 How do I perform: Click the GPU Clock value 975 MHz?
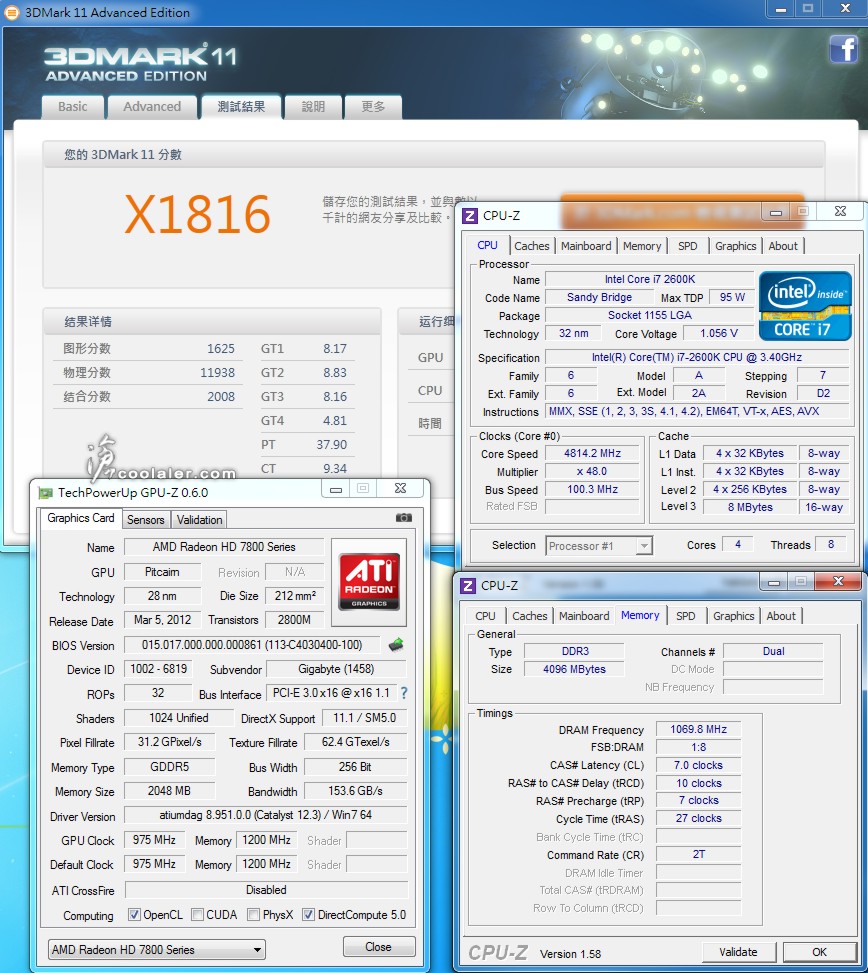tap(154, 840)
